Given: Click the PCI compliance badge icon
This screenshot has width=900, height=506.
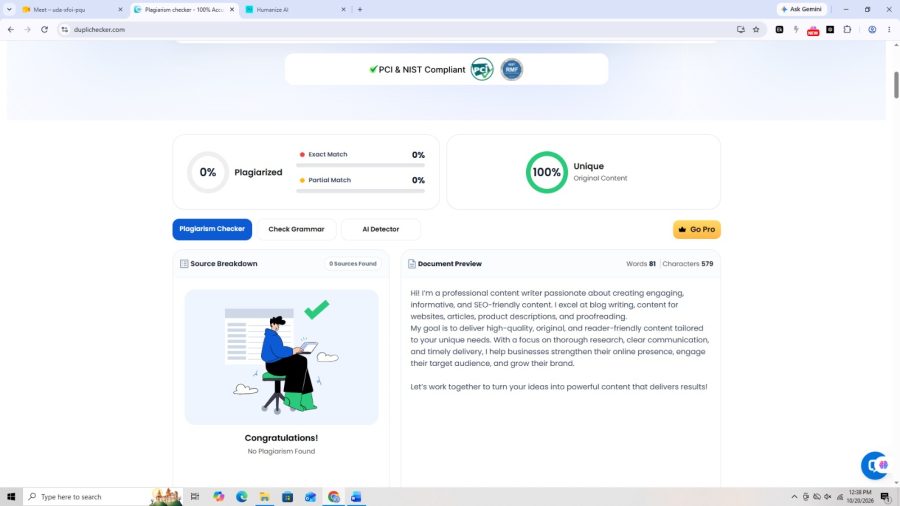Looking at the screenshot, I should click(482, 69).
